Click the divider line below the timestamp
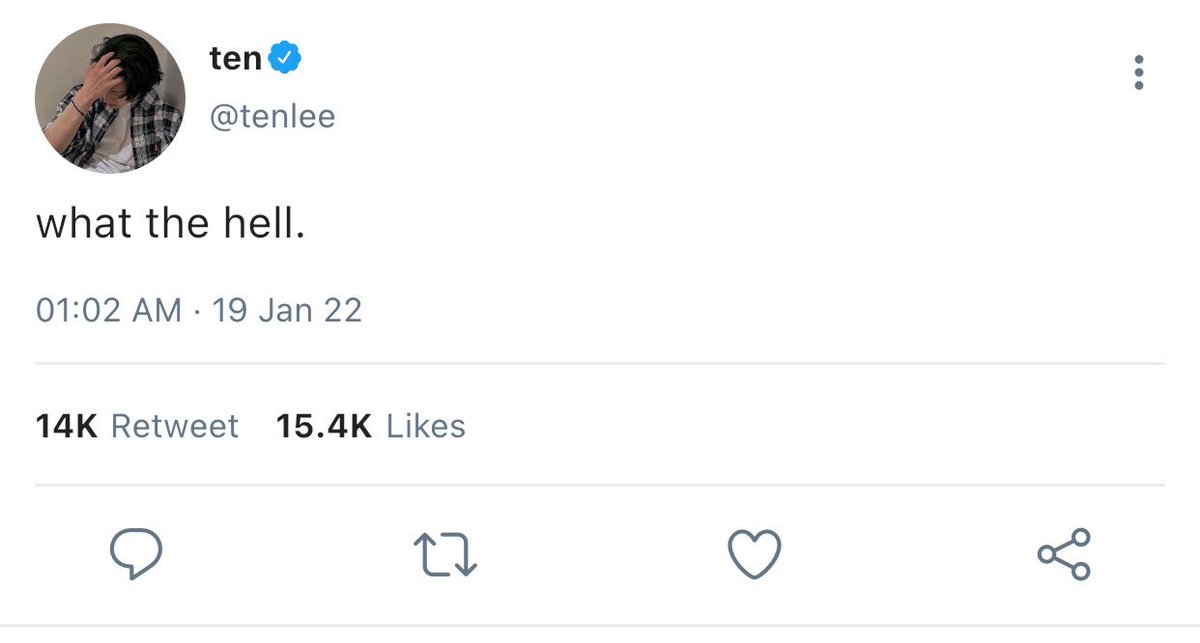 pyautogui.click(x=600, y=363)
